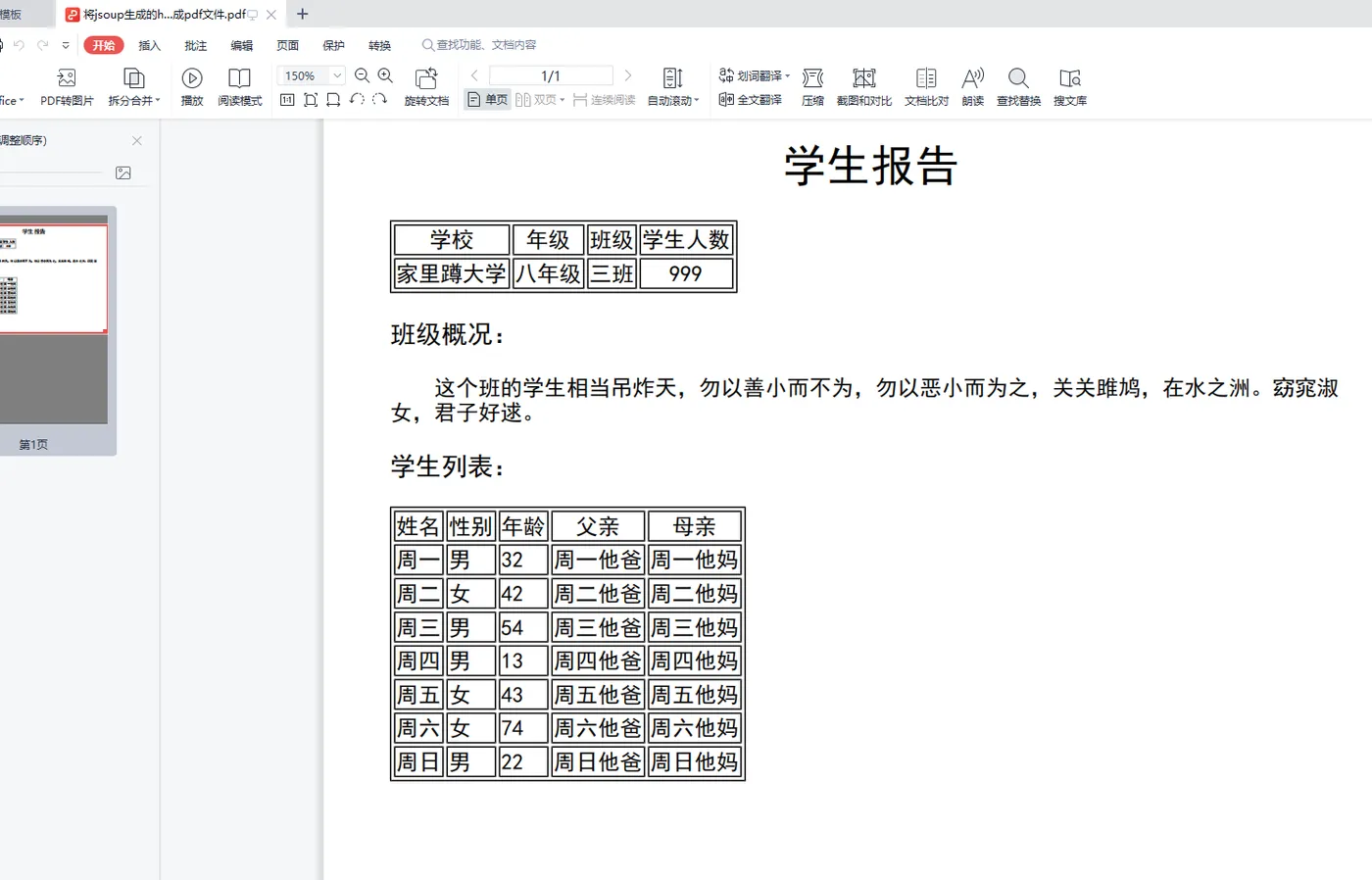Screen dimensions: 1372x880
Task: Open the 转换 tab
Action: (x=380, y=45)
